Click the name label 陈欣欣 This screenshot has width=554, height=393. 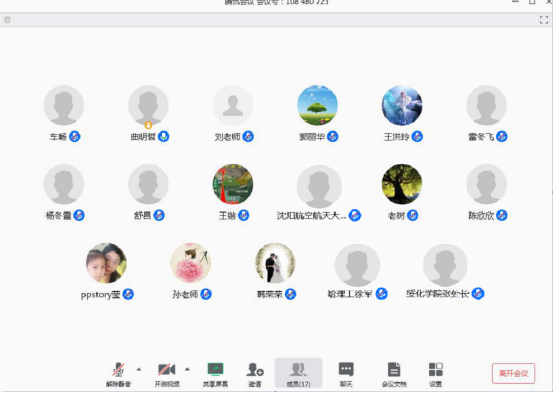(481, 215)
